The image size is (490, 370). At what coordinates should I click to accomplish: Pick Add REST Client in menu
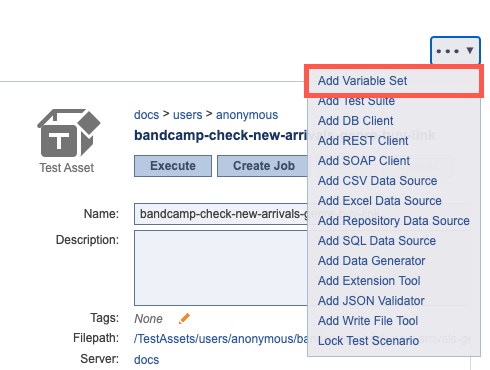click(363, 141)
